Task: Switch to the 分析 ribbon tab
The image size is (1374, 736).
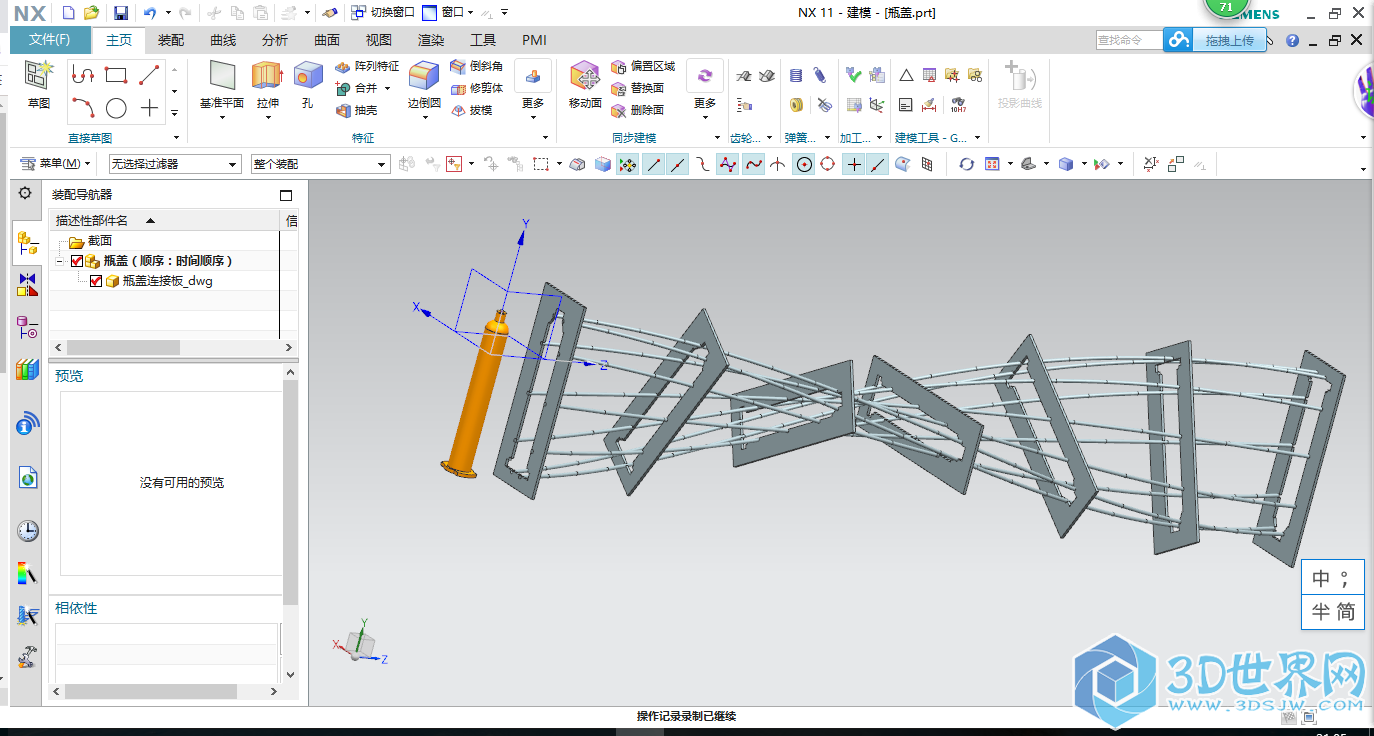Action: point(275,40)
